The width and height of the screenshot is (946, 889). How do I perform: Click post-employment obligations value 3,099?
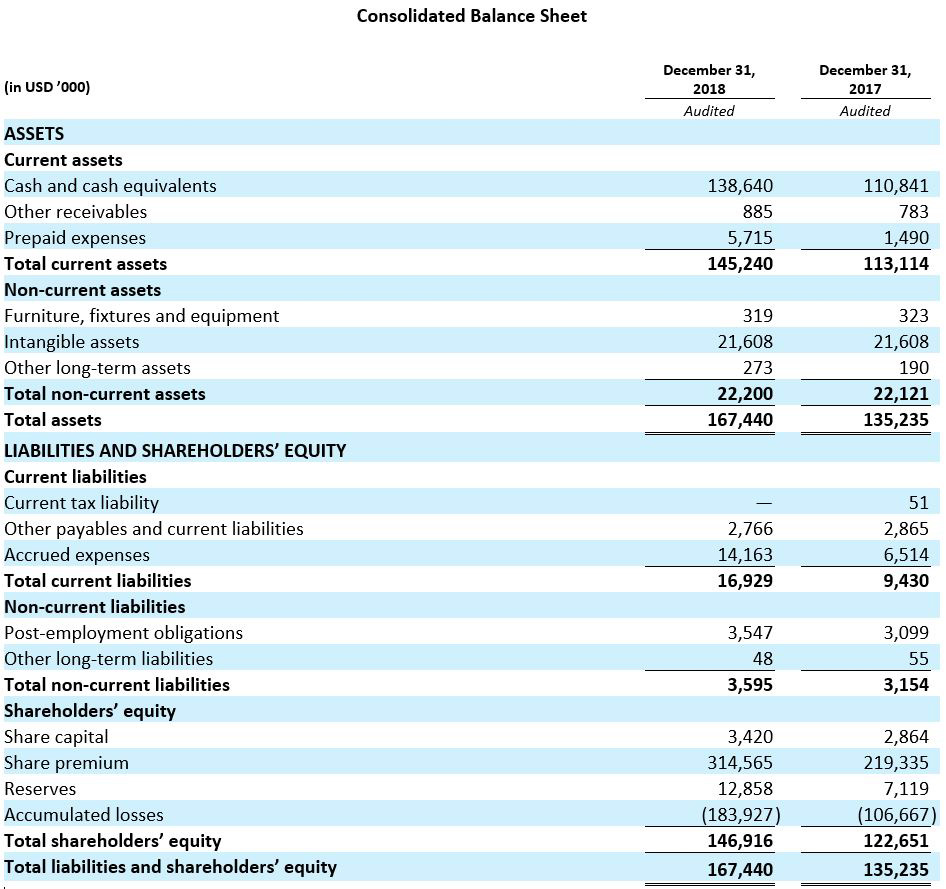(906, 633)
